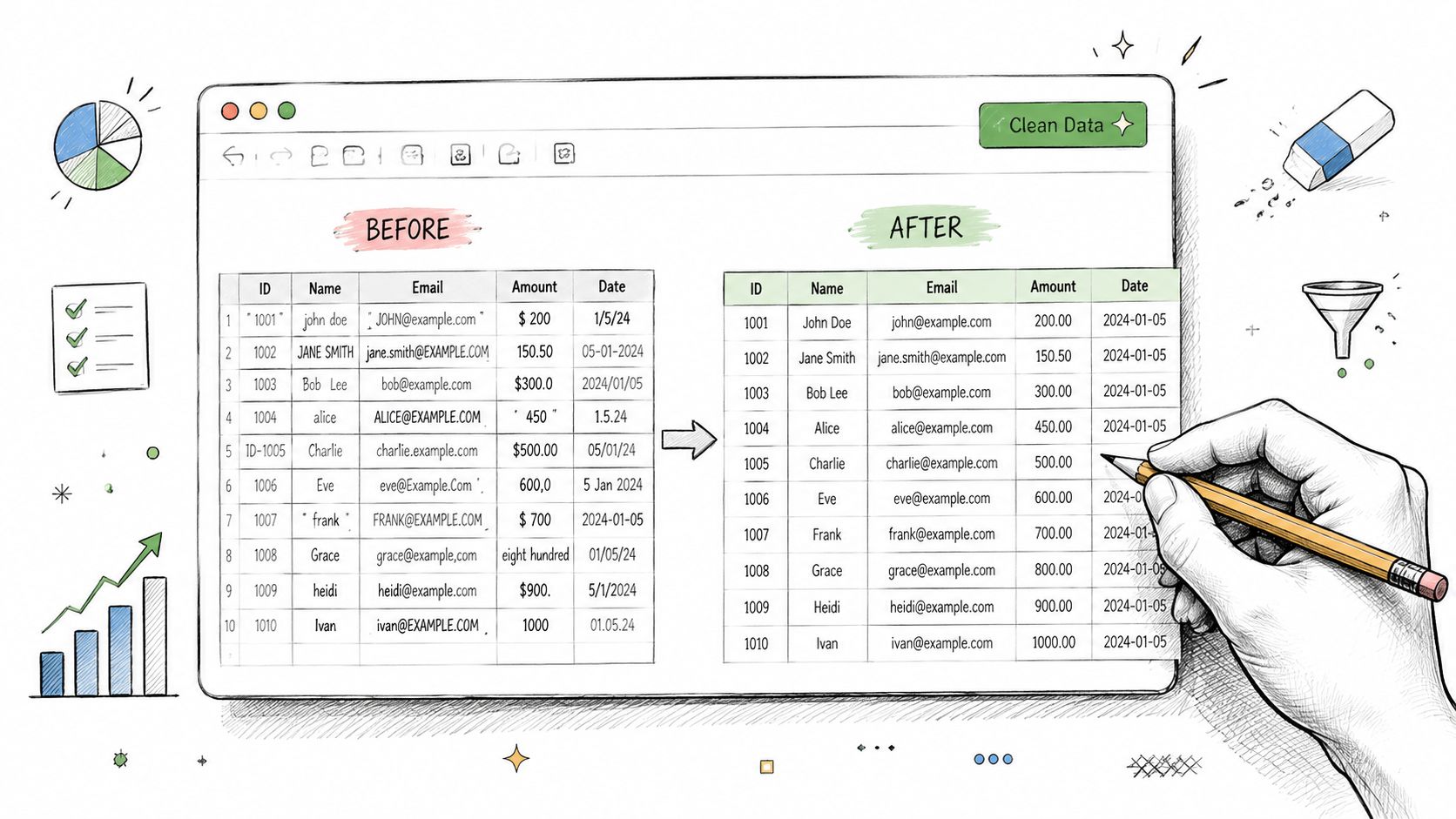Select the cell containing "ID-1005"

click(266, 451)
